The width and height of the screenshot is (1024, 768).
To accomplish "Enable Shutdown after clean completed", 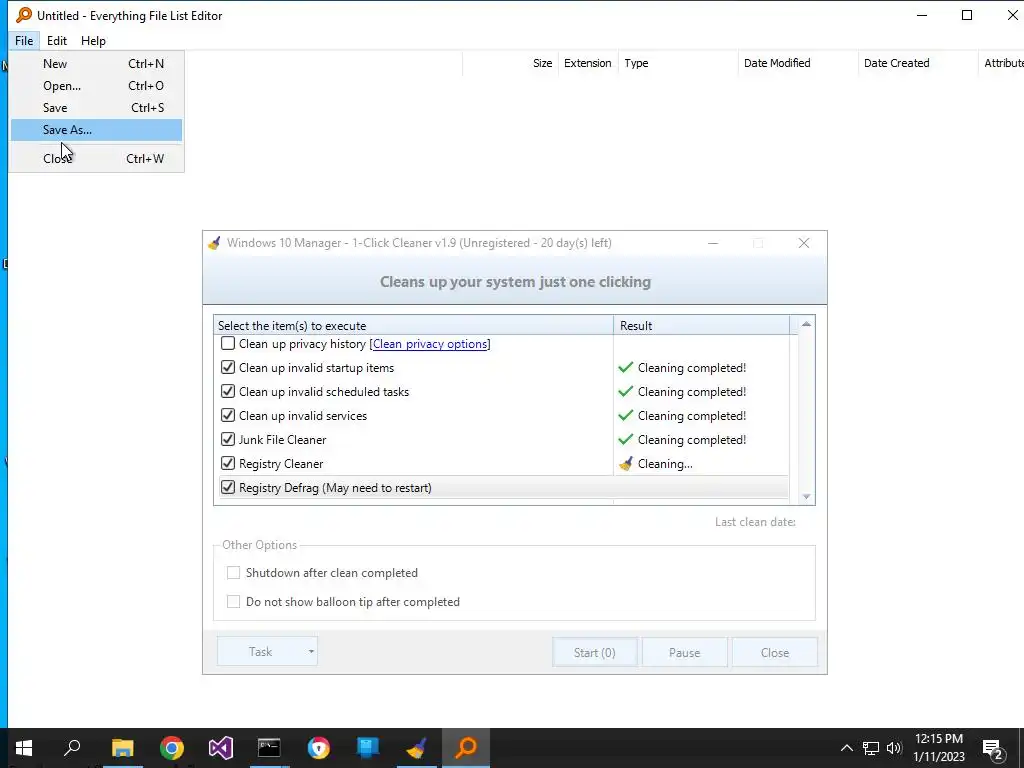I will [x=233, y=573].
